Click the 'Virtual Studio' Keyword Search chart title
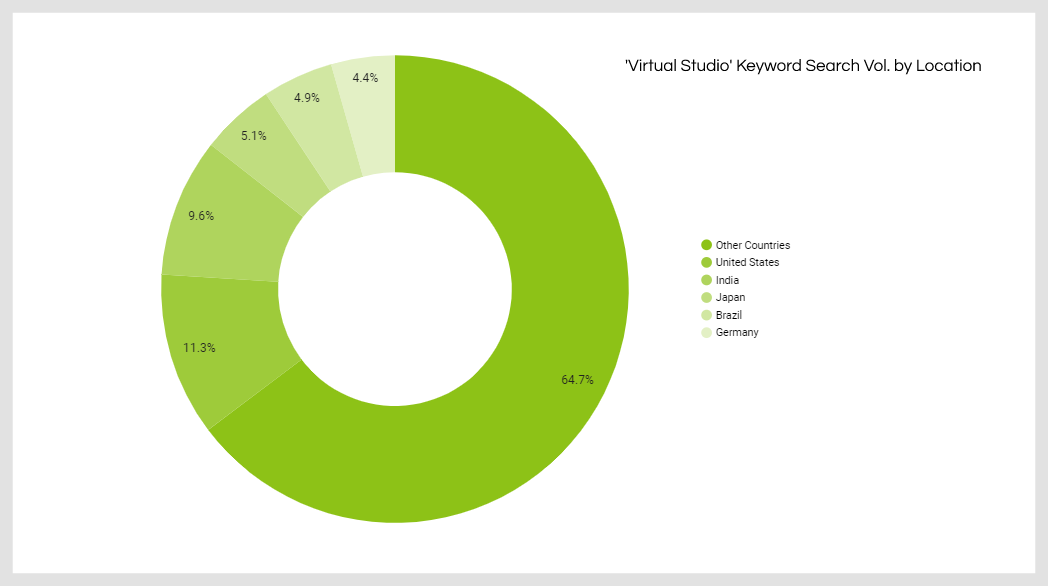 click(x=802, y=66)
